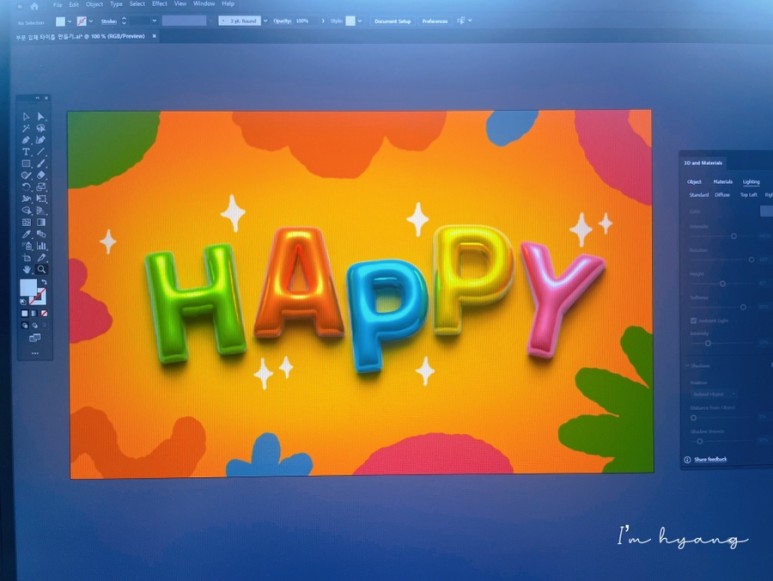Open the Change Screen Mode icon
Viewport: 773px width, 581px height.
click(35, 338)
